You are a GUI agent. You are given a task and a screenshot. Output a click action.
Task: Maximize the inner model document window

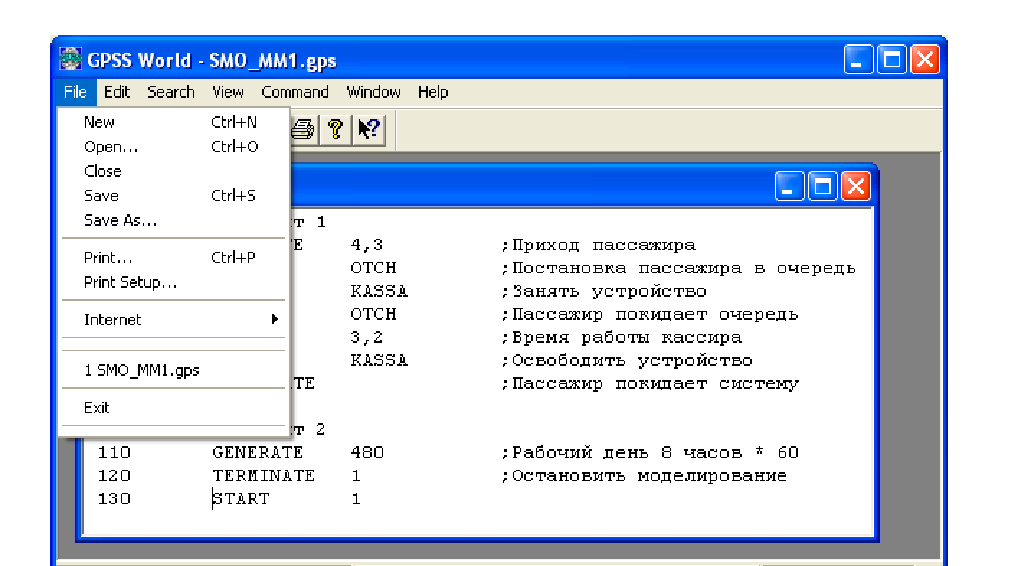pyautogui.click(x=823, y=186)
